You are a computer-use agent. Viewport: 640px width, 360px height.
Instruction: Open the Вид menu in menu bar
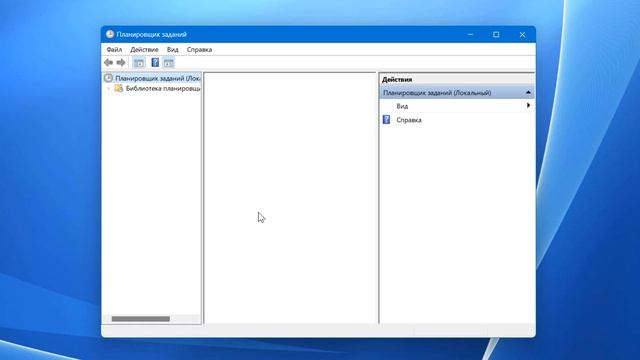pos(173,49)
